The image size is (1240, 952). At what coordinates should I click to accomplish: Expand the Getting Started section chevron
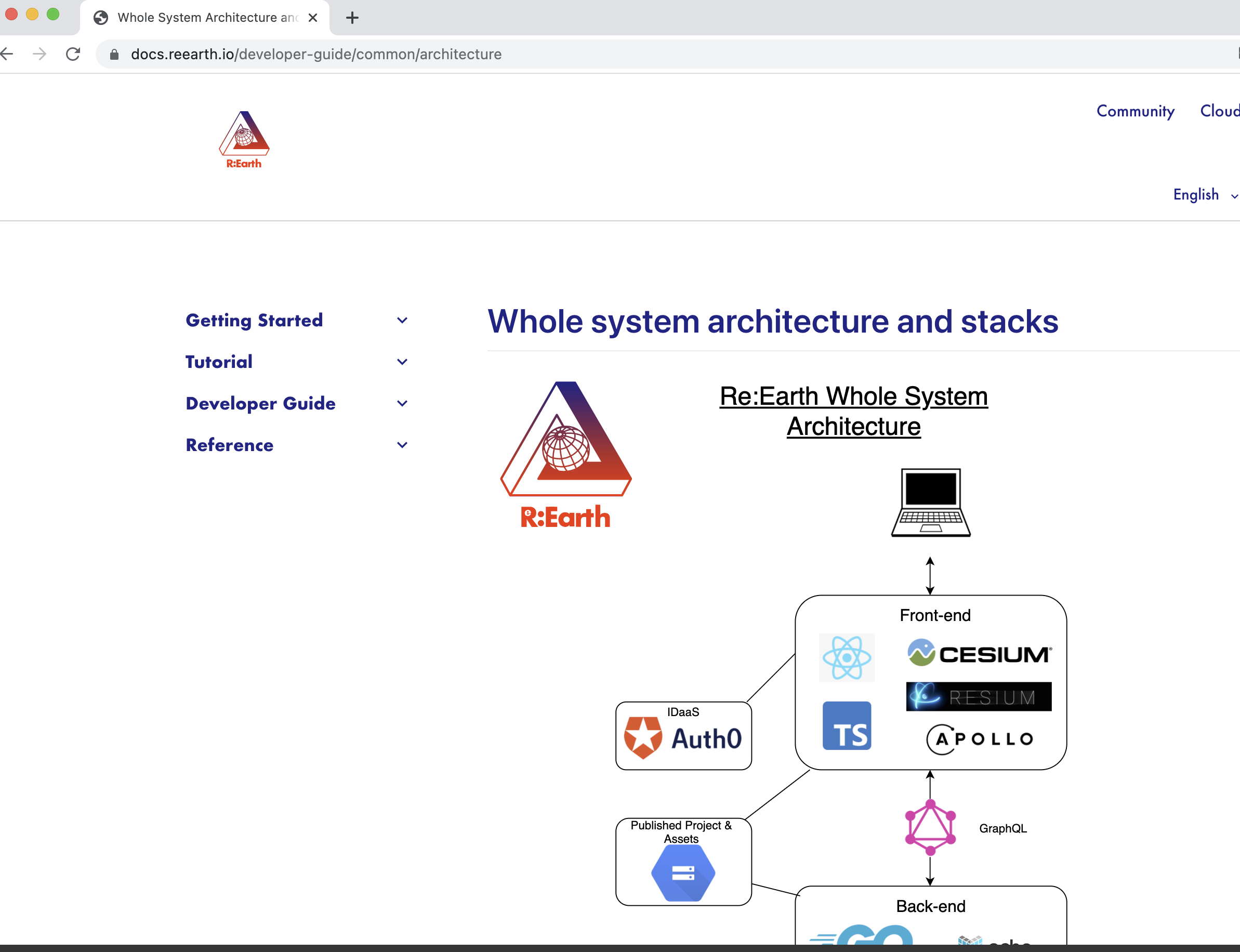[402, 321]
